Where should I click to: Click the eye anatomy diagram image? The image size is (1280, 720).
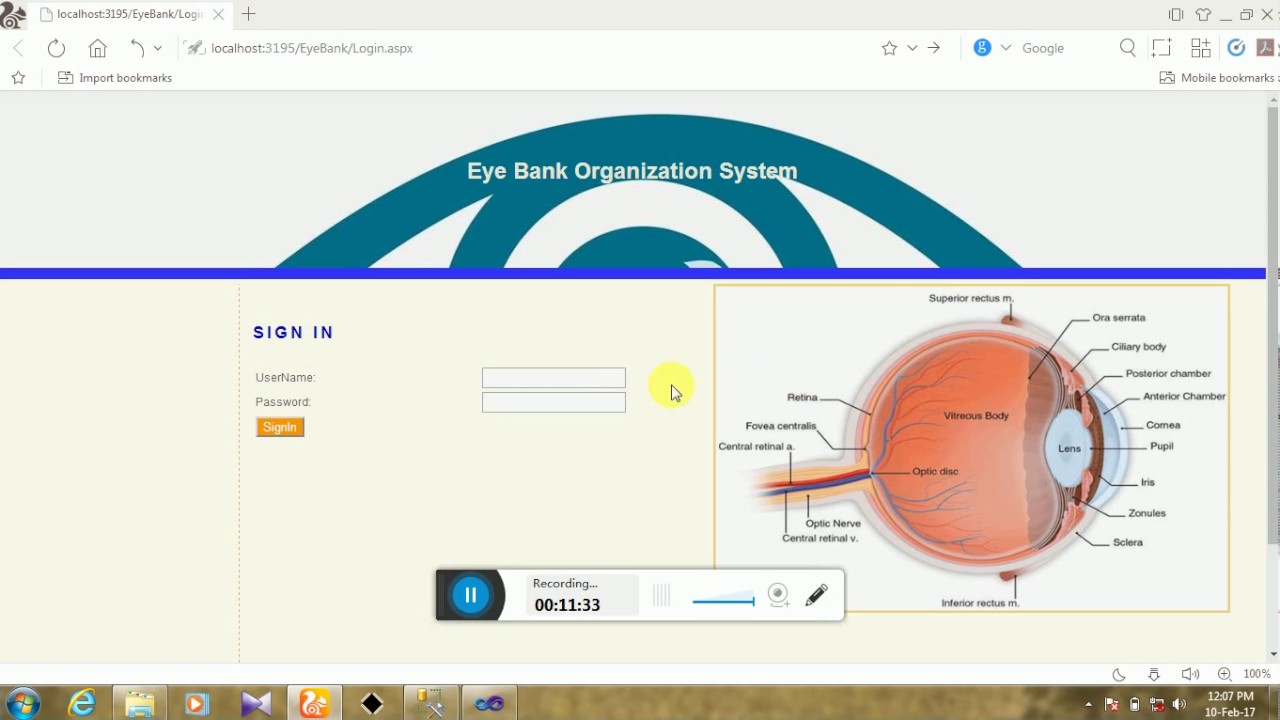coord(971,448)
